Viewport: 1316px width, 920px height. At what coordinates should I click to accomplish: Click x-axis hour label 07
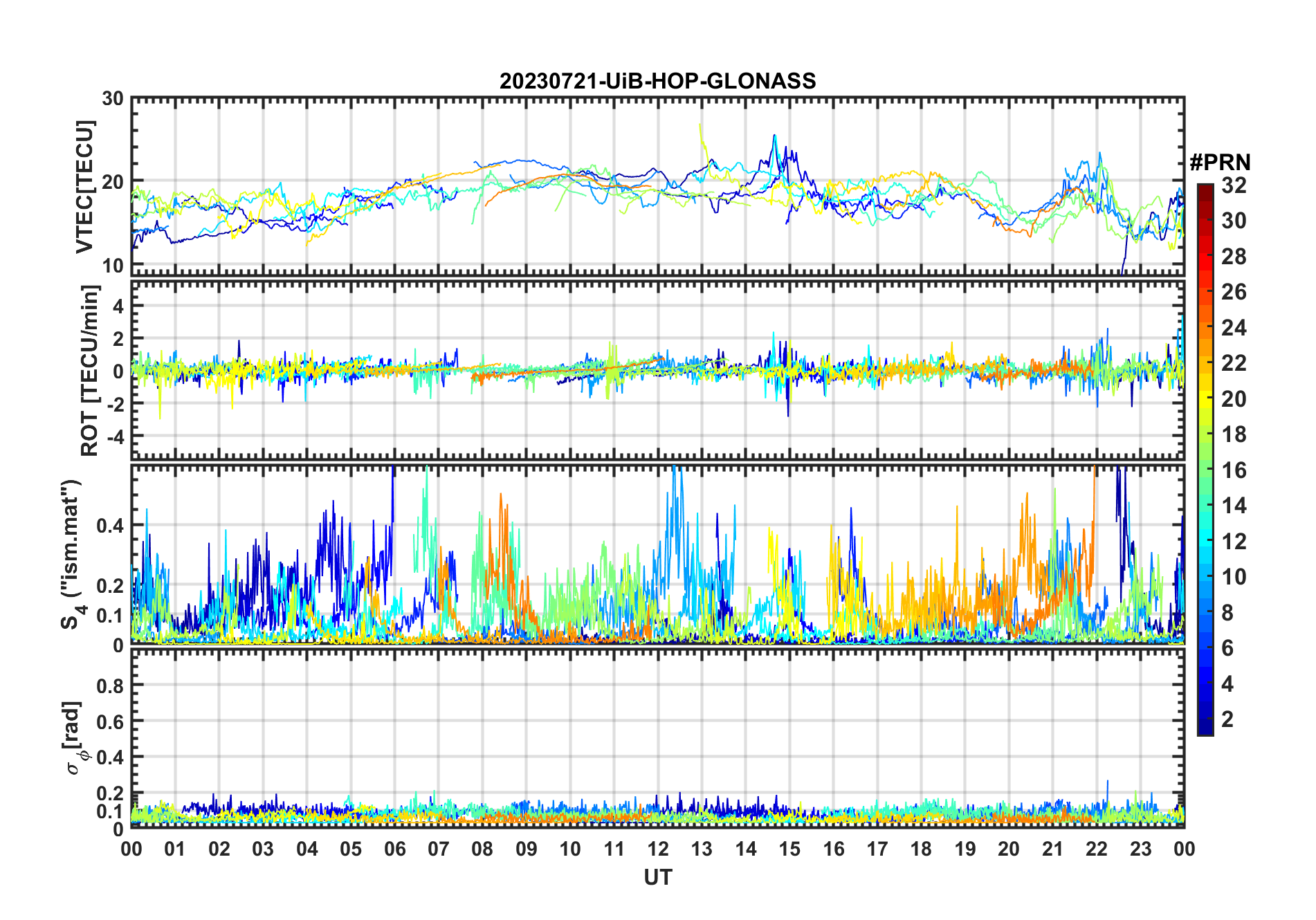[439, 849]
